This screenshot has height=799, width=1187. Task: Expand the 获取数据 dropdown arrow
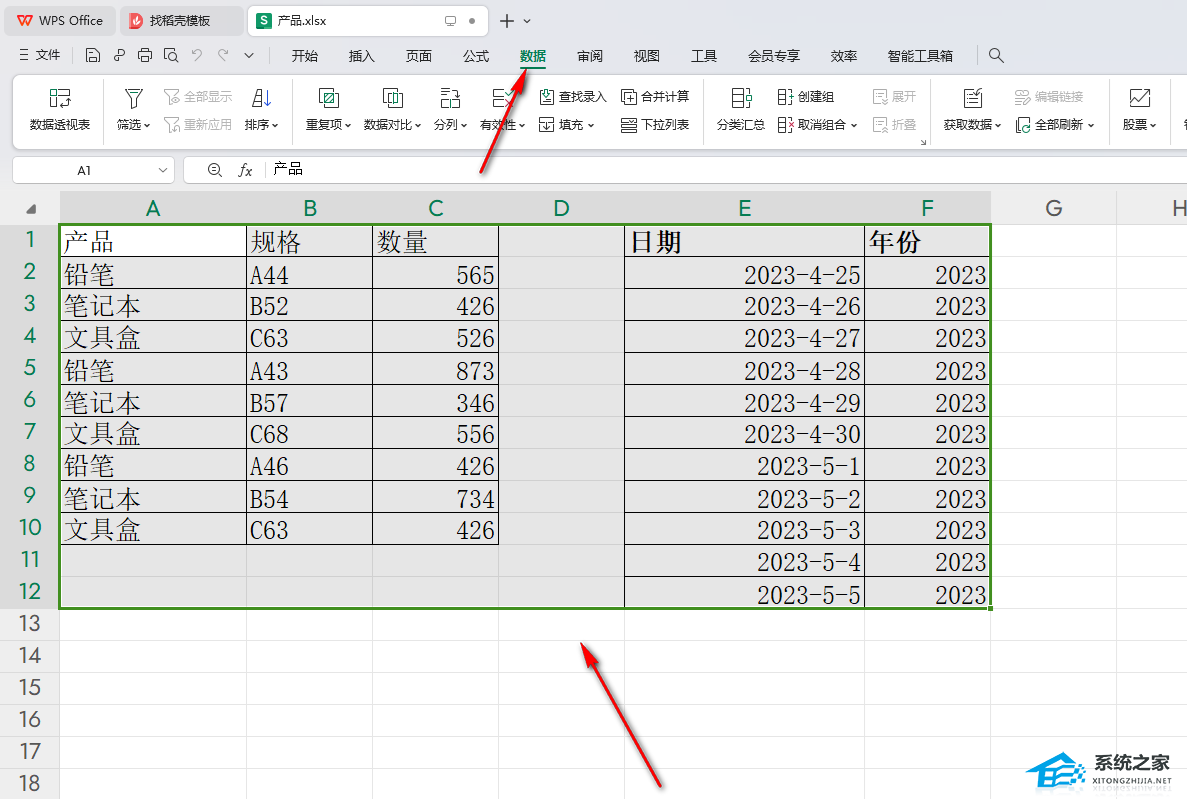[998, 125]
